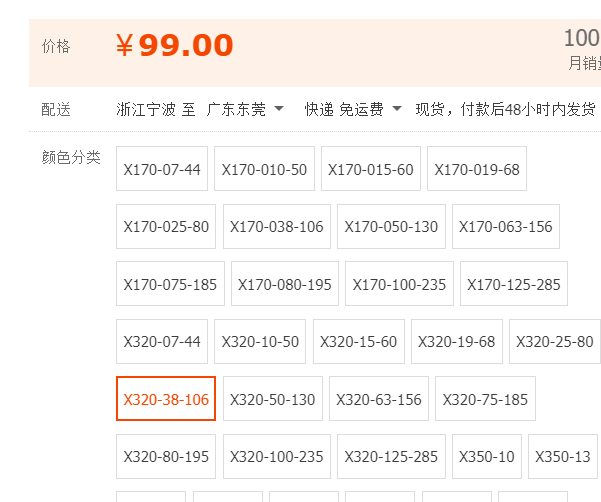The height and width of the screenshot is (502, 601).
Task: Select X170-019-68 variant
Action: pyautogui.click(x=477, y=169)
